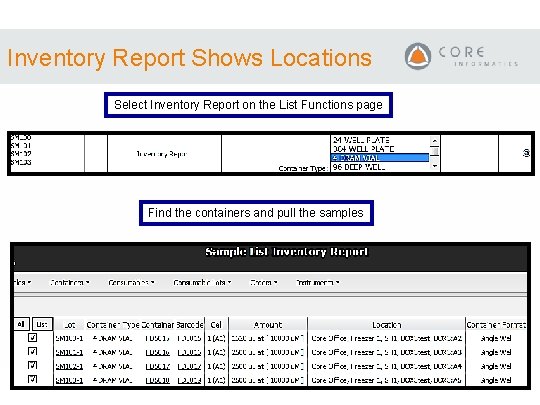This screenshot has height=405, width=540.
Task: Click the Inventory Report function link
Action: 162,154
